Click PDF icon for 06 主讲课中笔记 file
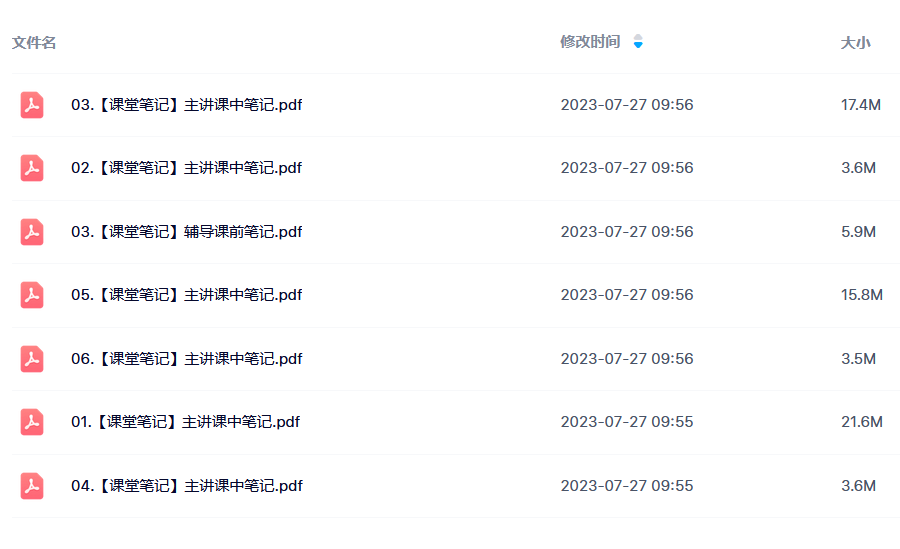900x549 pixels. pyautogui.click(x=32, y=359)
